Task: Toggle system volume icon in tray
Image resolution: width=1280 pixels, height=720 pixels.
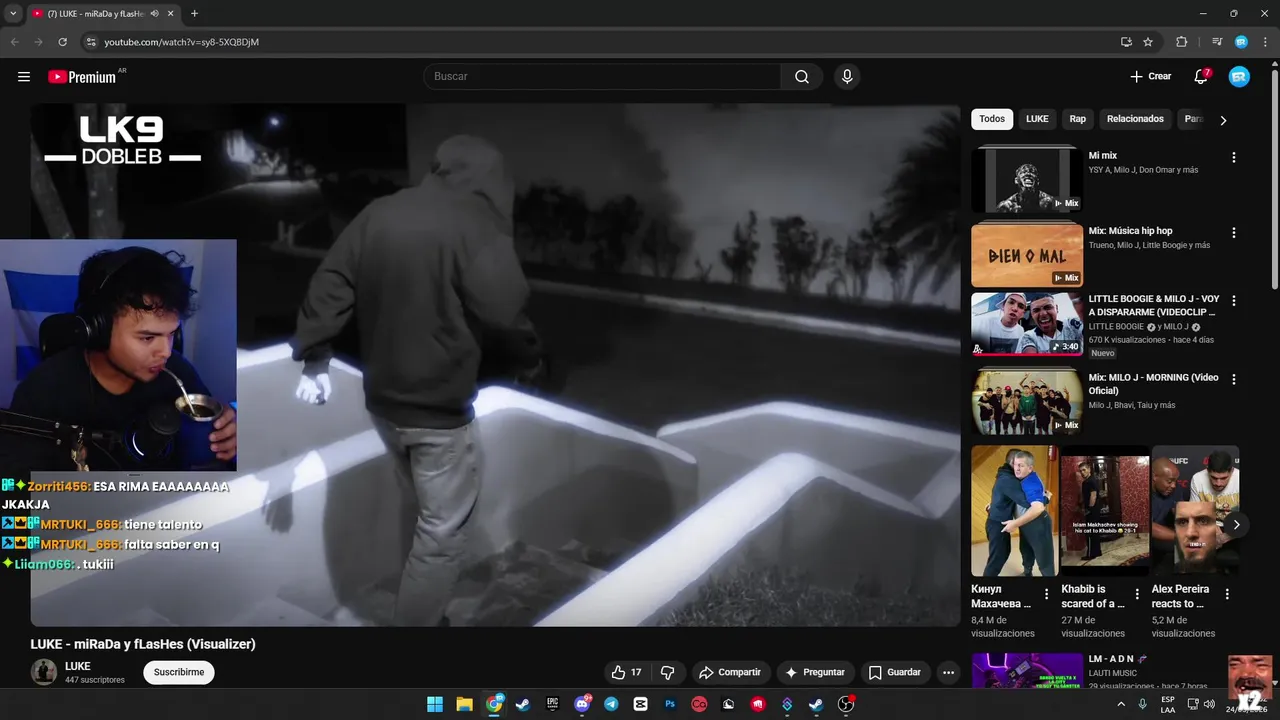Action: [1208, 704]
